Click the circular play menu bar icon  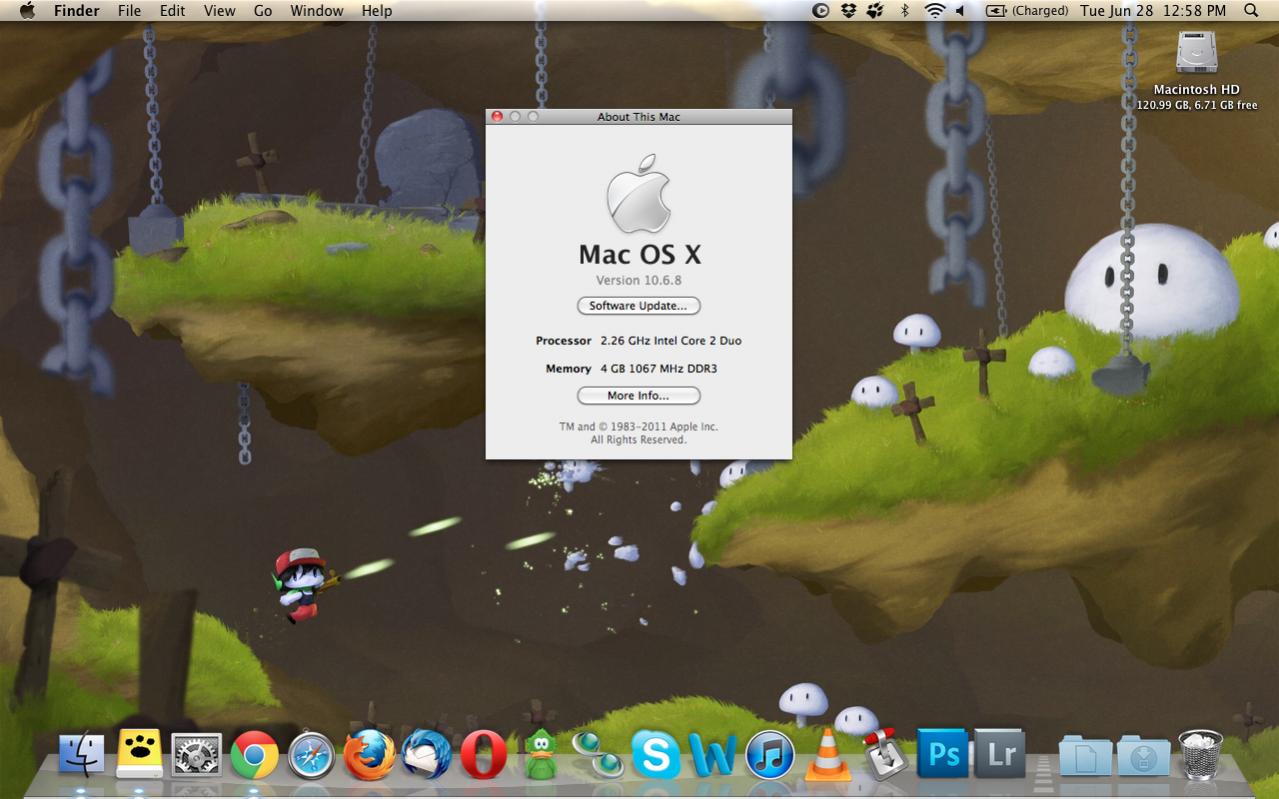click(x=821, y=10)
